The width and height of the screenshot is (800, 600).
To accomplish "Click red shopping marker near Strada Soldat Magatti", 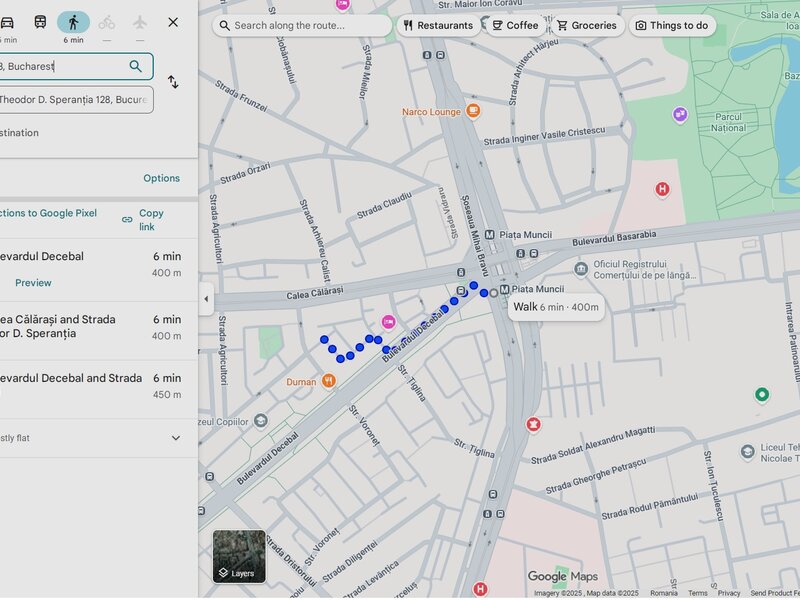I will [x=534, y=424].
